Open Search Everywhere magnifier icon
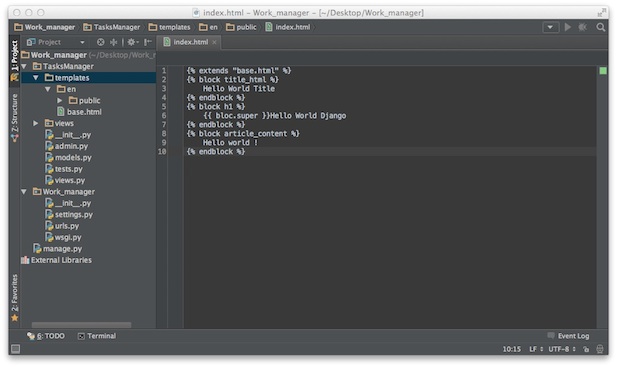The image size is (617, 367). click(600, 27)
